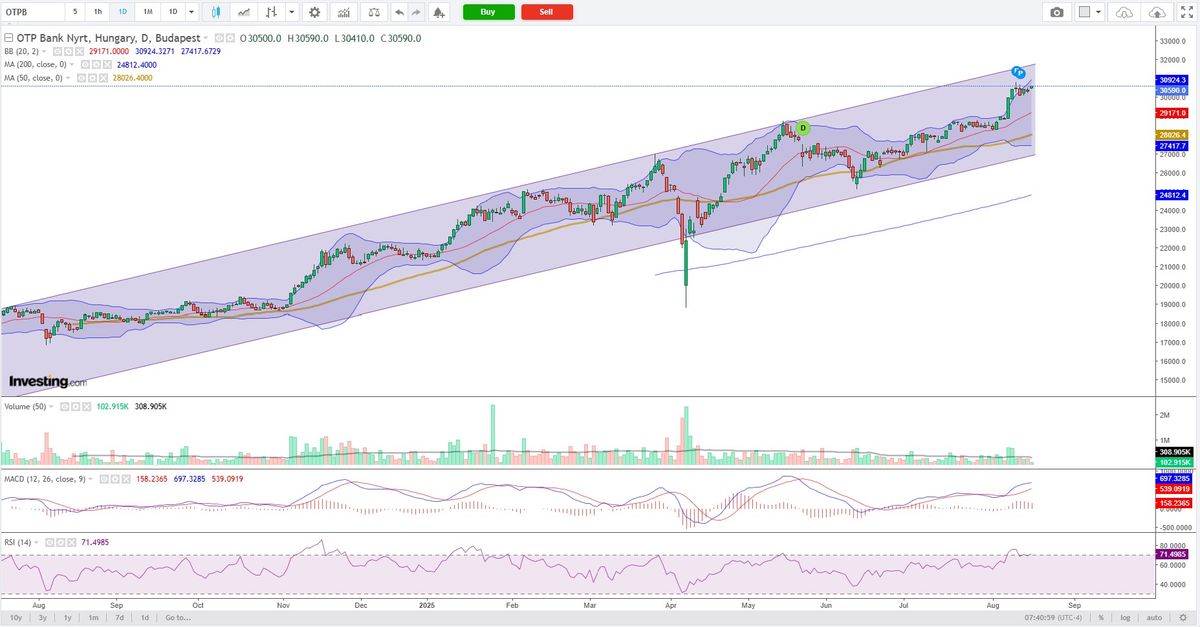The image size is (1200, 627).
Task: Switch to candlestick chart style
Action: (x=217, y=12)
